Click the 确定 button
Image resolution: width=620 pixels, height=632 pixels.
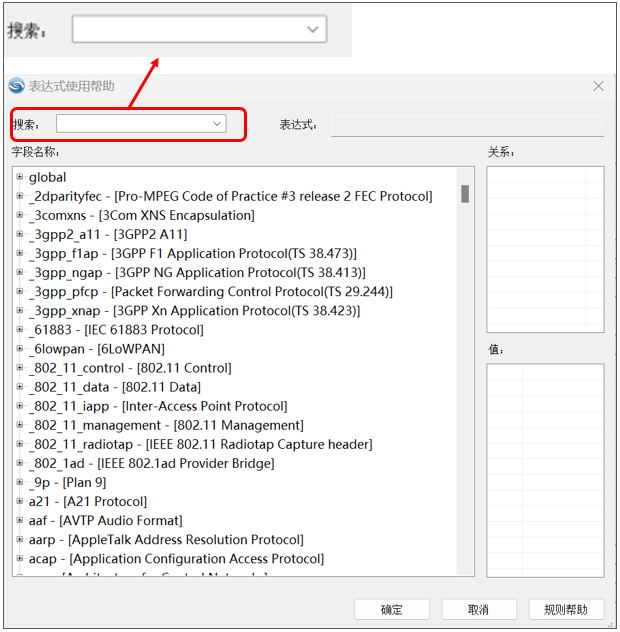coord(391,609)
